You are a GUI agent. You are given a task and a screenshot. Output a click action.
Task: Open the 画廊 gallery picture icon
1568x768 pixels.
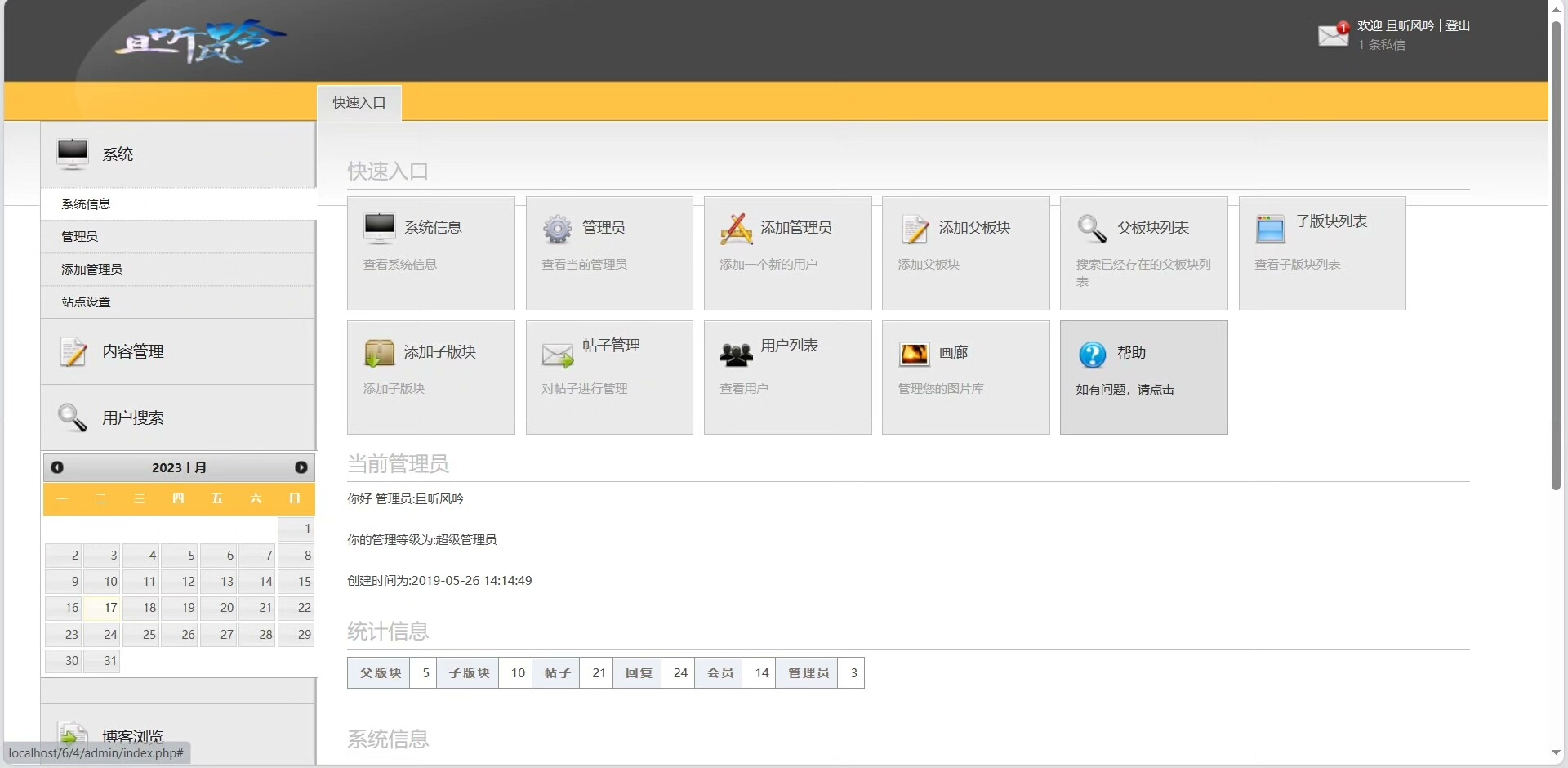(914, 354)
